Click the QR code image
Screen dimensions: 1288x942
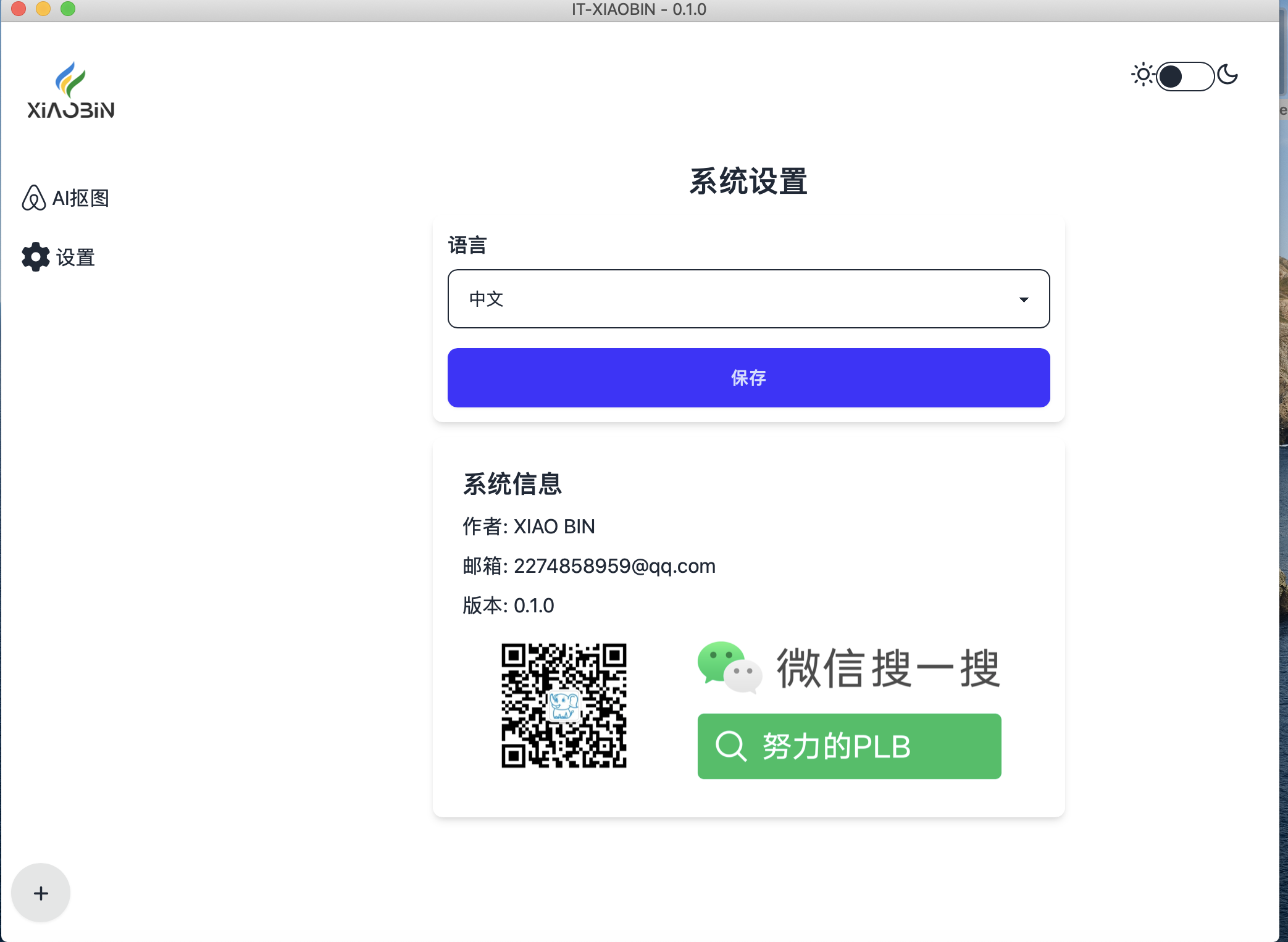[563, 705]
